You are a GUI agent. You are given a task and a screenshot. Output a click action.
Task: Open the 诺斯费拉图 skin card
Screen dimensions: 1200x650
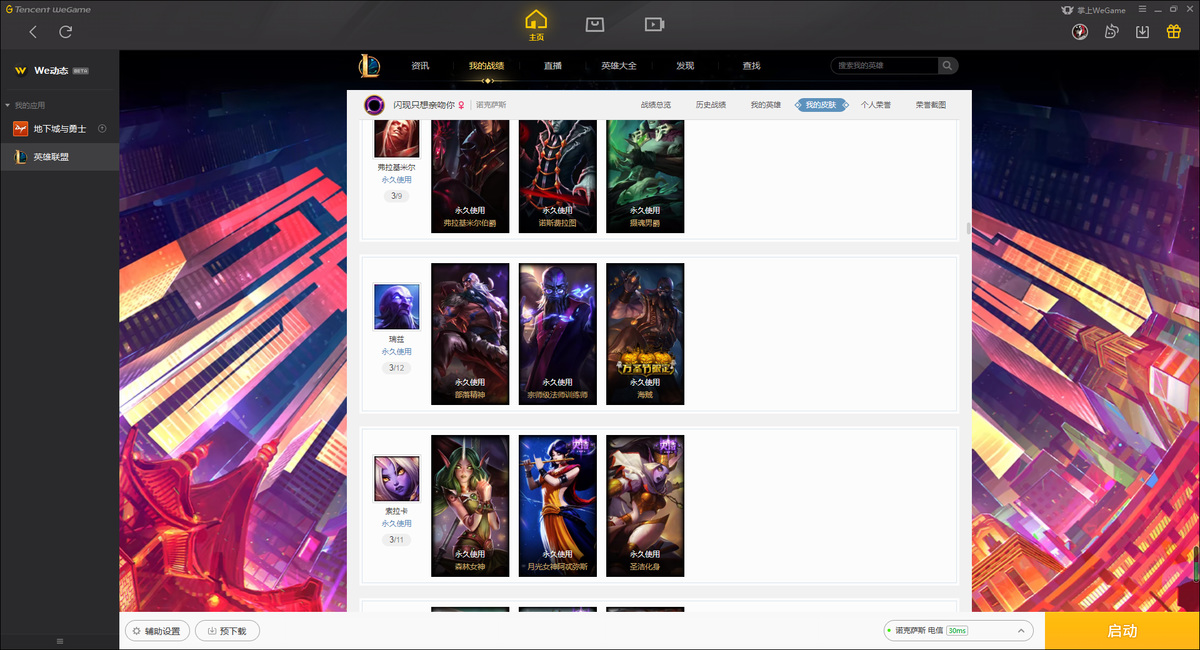(x=558, y=176)
